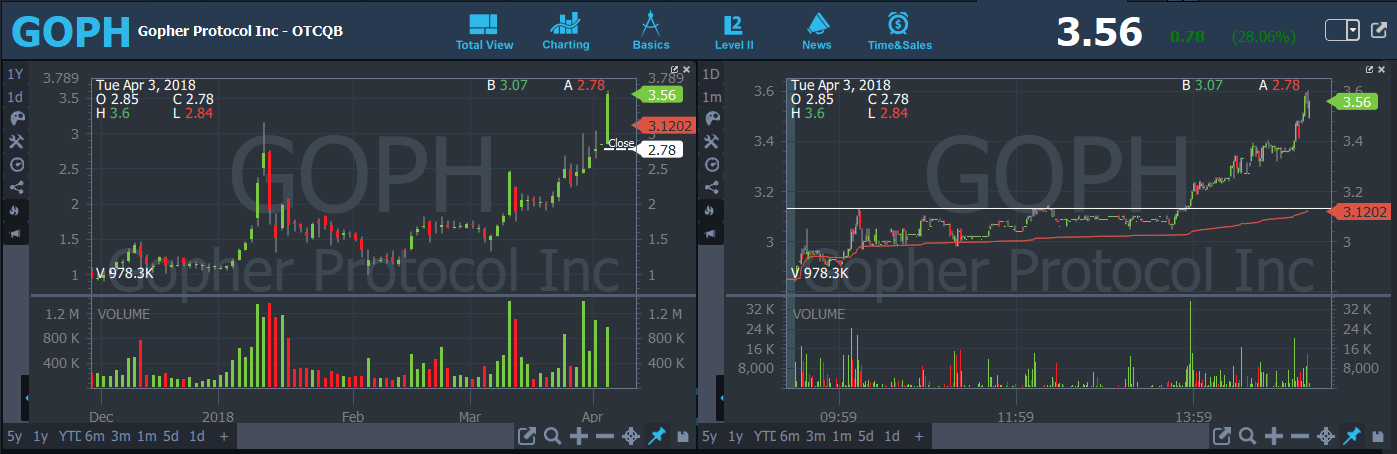Zoom out with the minus icon under daily chart
1397x454 pixels.
[604, 436]
